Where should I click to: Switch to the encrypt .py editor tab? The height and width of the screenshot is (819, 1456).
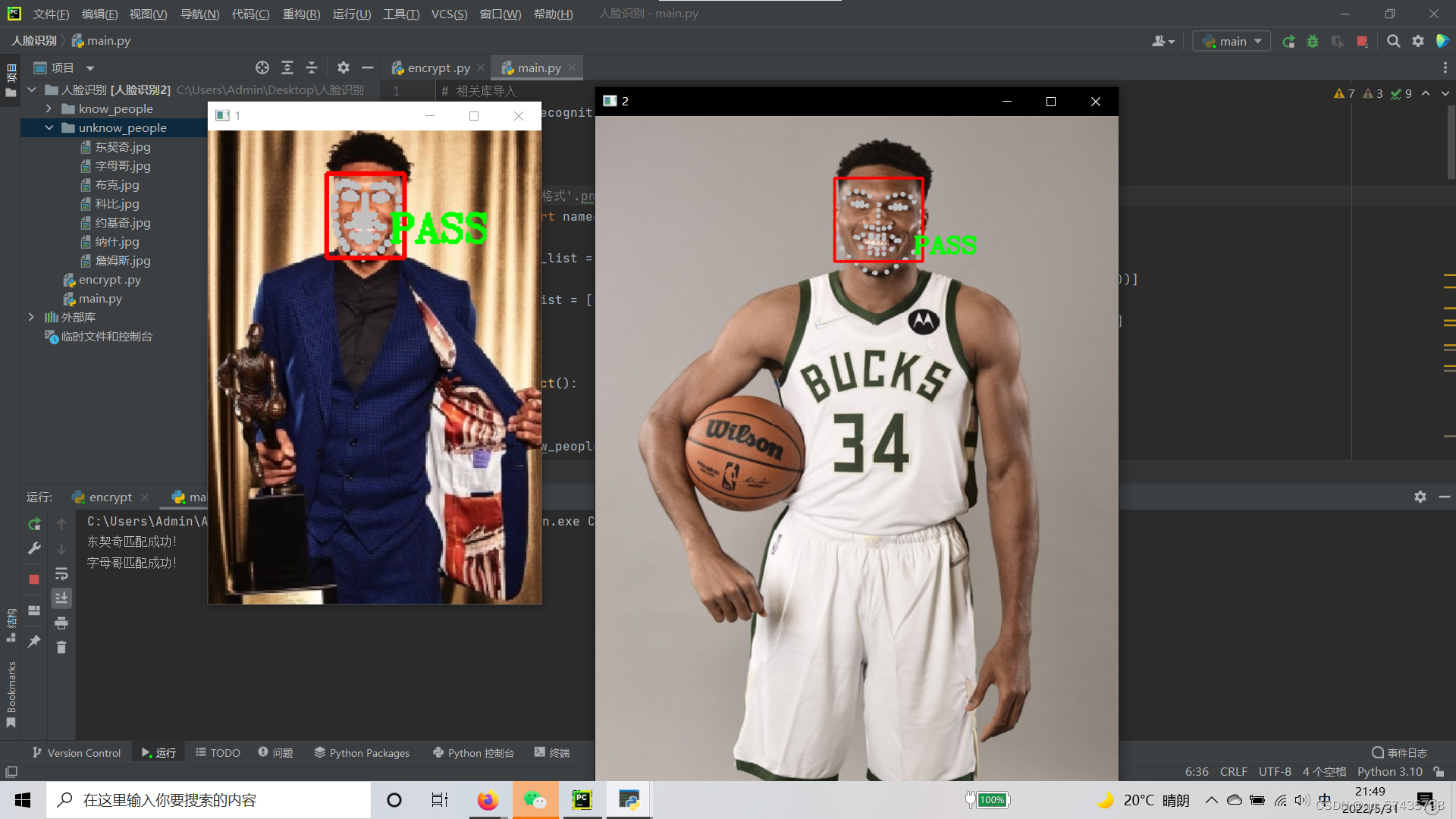point(438,67)
